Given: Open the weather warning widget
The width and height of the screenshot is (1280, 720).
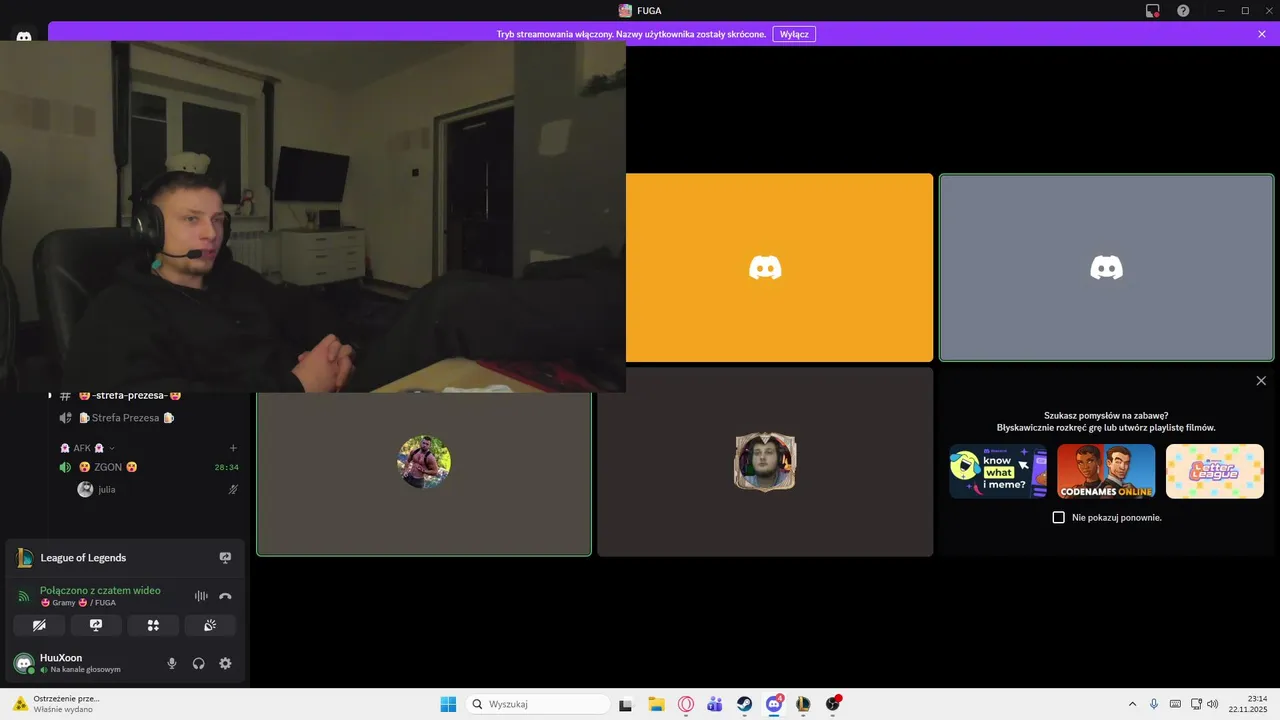Looking at the screenshot, I should tap(56, 704).
